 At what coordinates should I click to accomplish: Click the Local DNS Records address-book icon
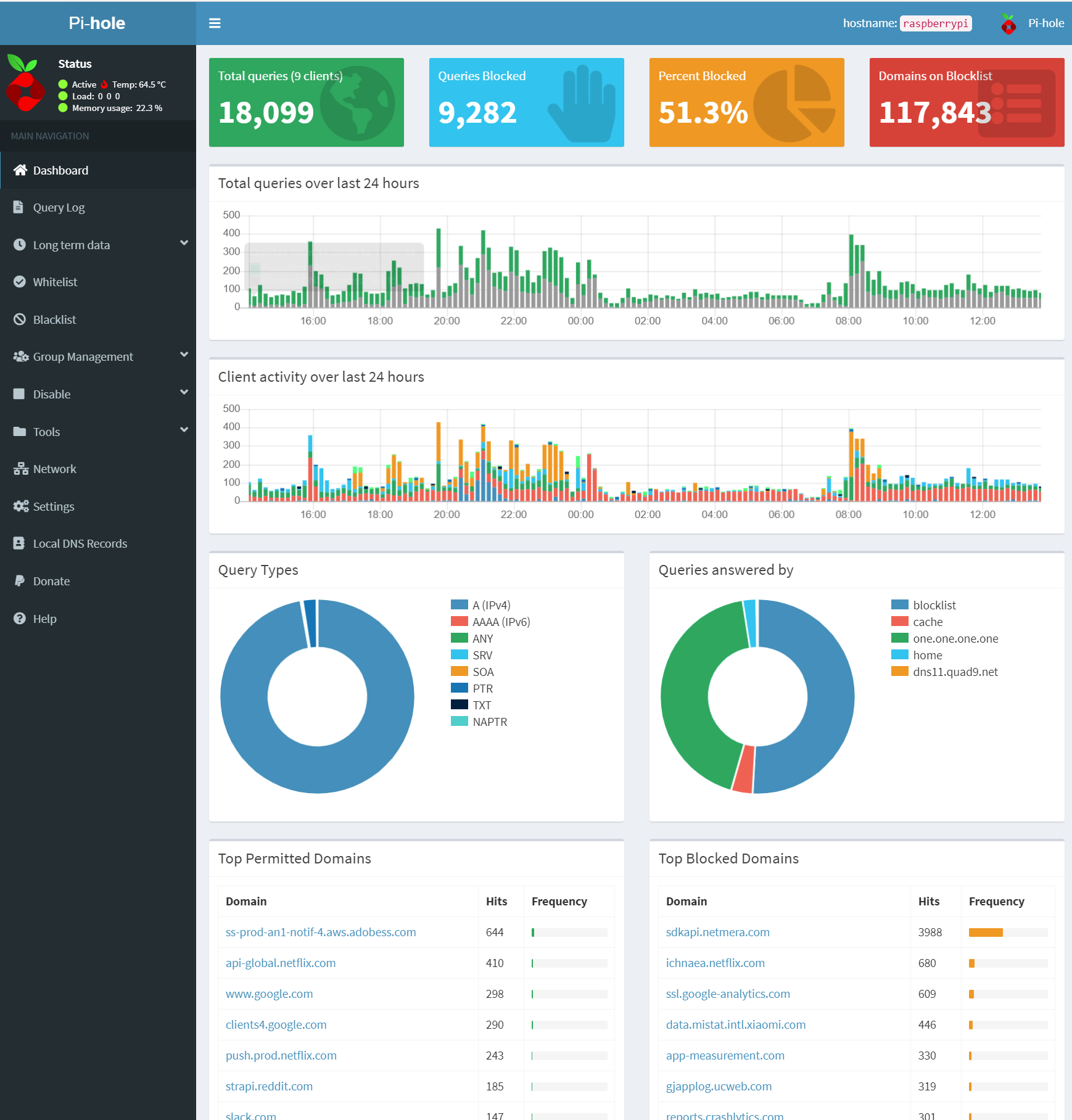[19, 543]
